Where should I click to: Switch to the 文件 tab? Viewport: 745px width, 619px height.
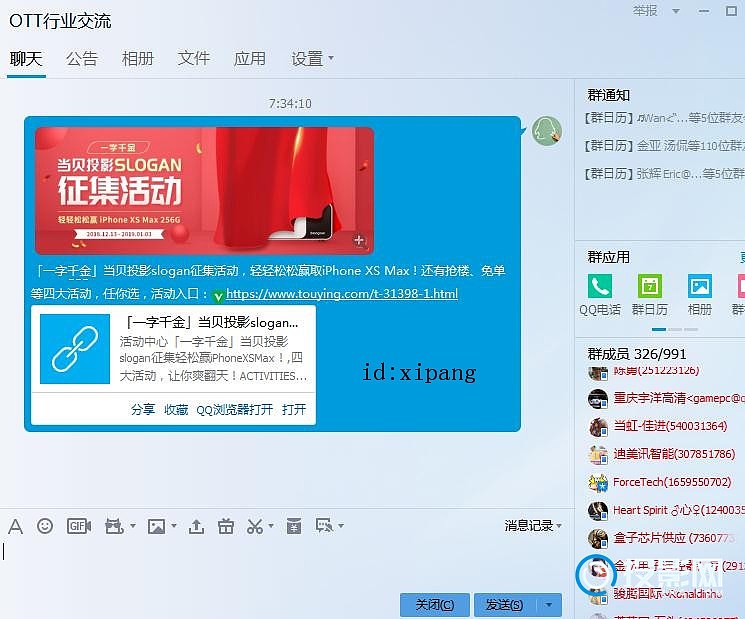[x=193, y=59]
